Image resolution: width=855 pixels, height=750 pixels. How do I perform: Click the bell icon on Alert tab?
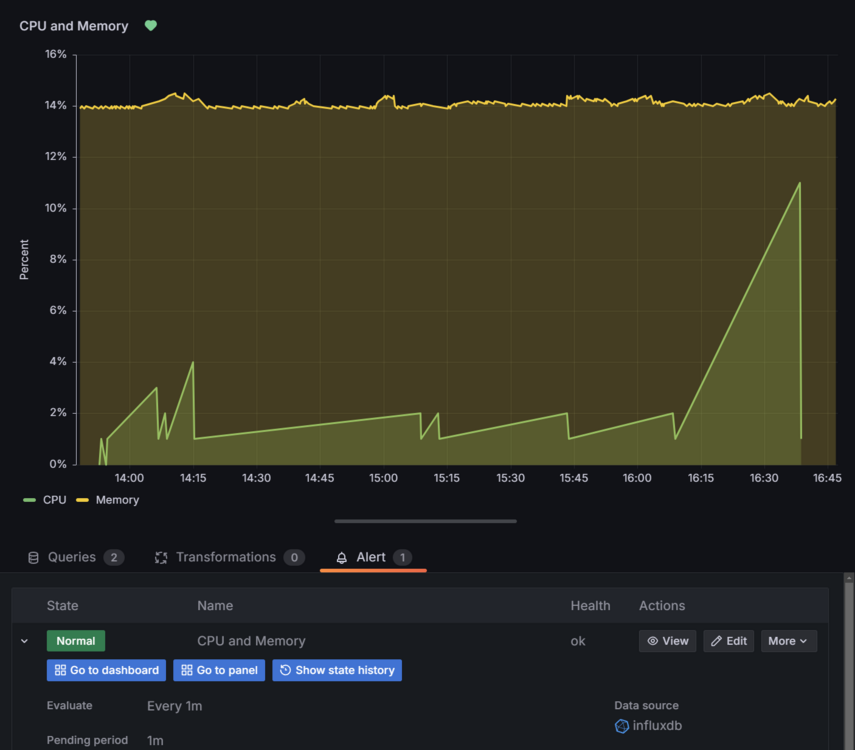(342, 558)
